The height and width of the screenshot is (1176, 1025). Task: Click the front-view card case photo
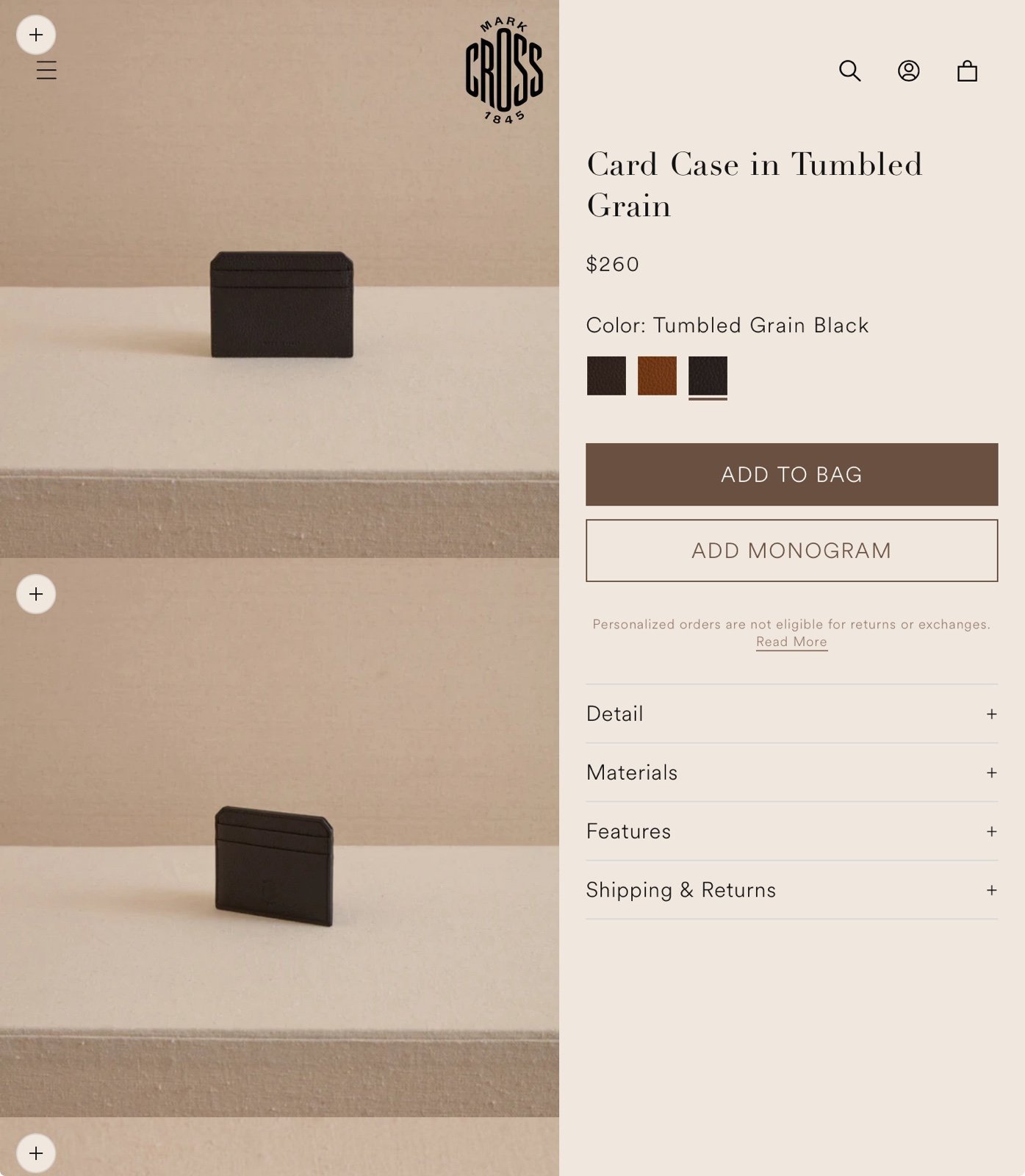[279, 279]
